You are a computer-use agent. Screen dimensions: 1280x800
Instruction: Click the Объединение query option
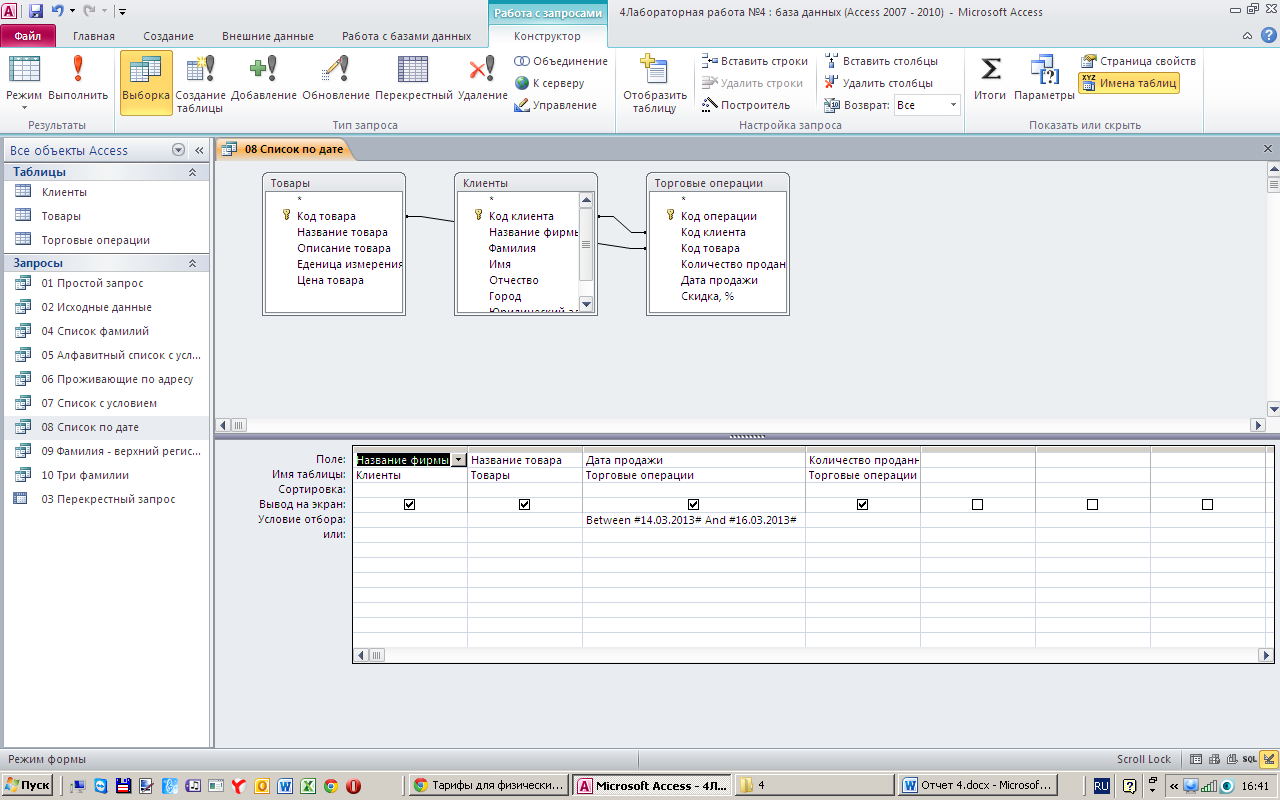coord(561,61)
